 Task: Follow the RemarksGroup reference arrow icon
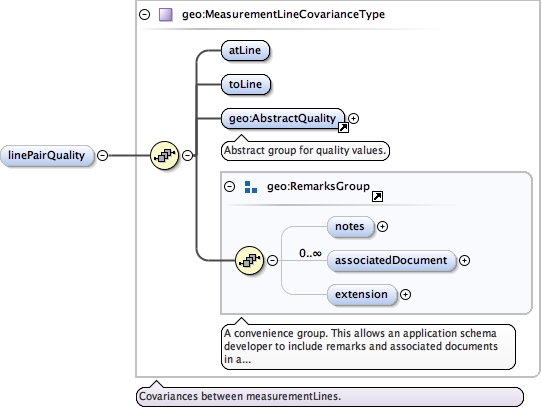[x=377, y=197]
